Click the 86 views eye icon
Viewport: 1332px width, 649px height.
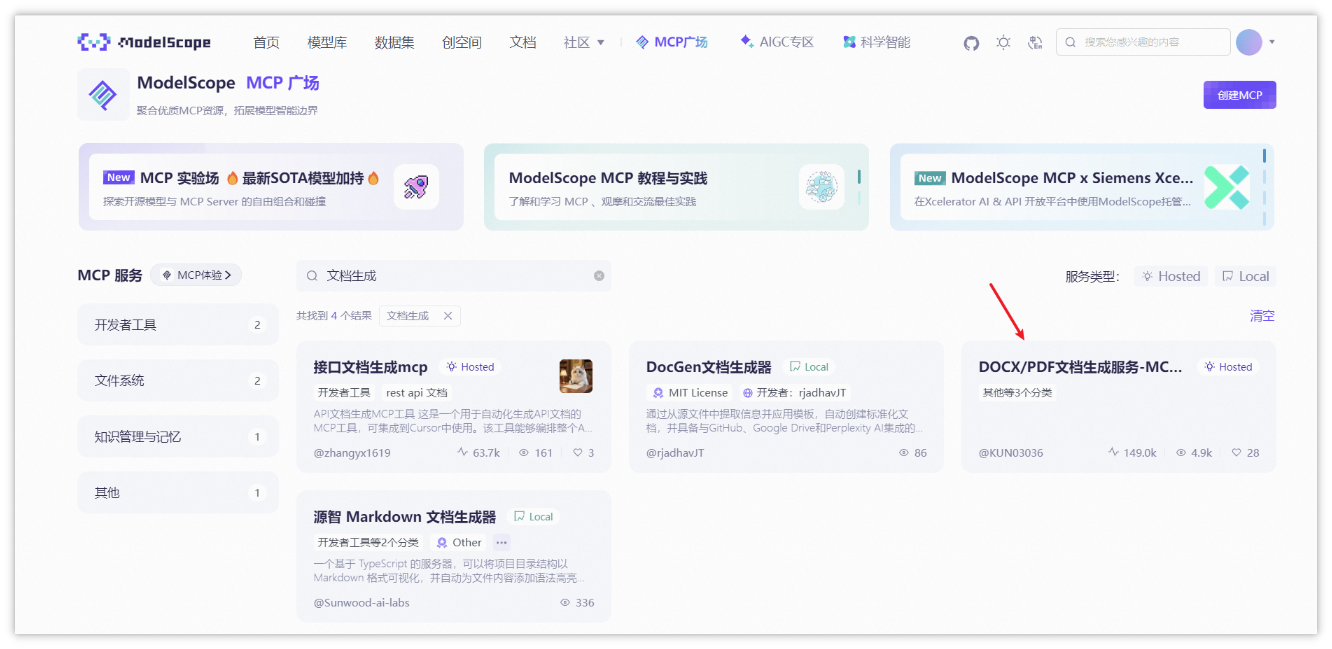point(904,453)
